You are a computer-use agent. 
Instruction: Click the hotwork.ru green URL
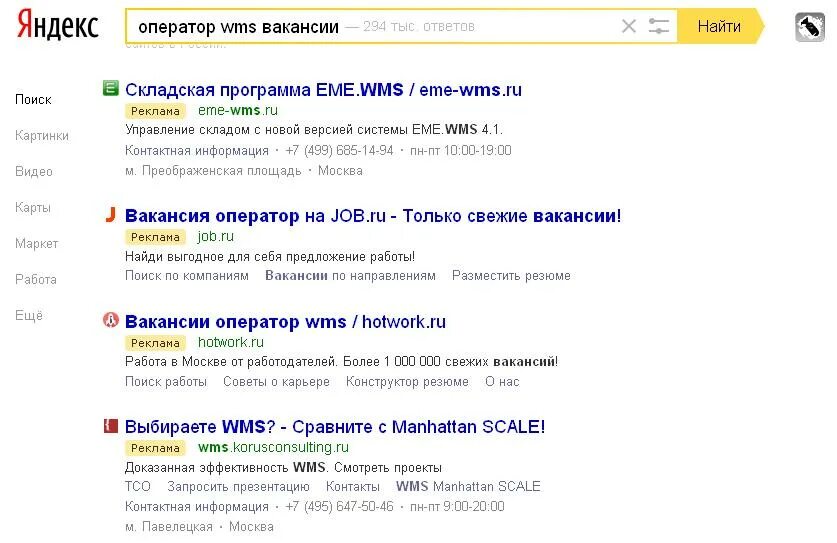231,342
